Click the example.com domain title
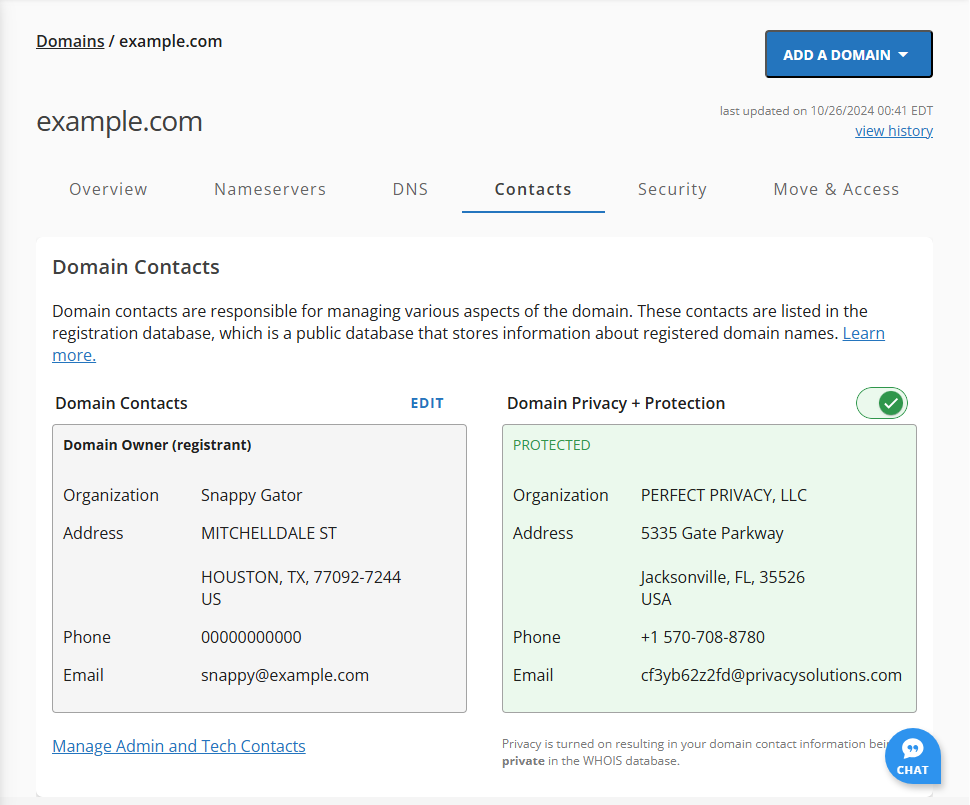970x805 pixels. [x=119, y=121]
